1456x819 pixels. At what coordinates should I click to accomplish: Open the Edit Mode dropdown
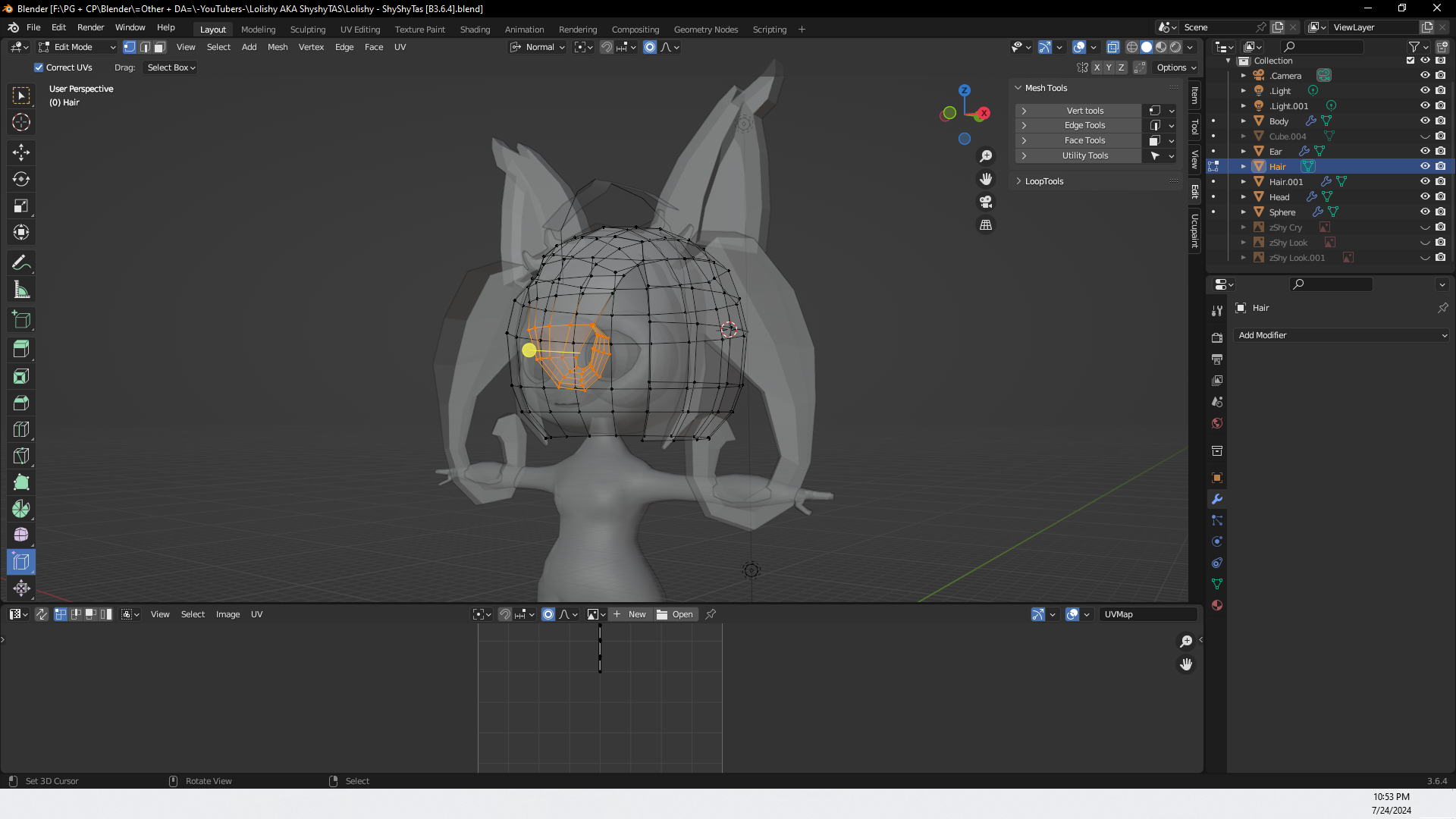point(77,47)
